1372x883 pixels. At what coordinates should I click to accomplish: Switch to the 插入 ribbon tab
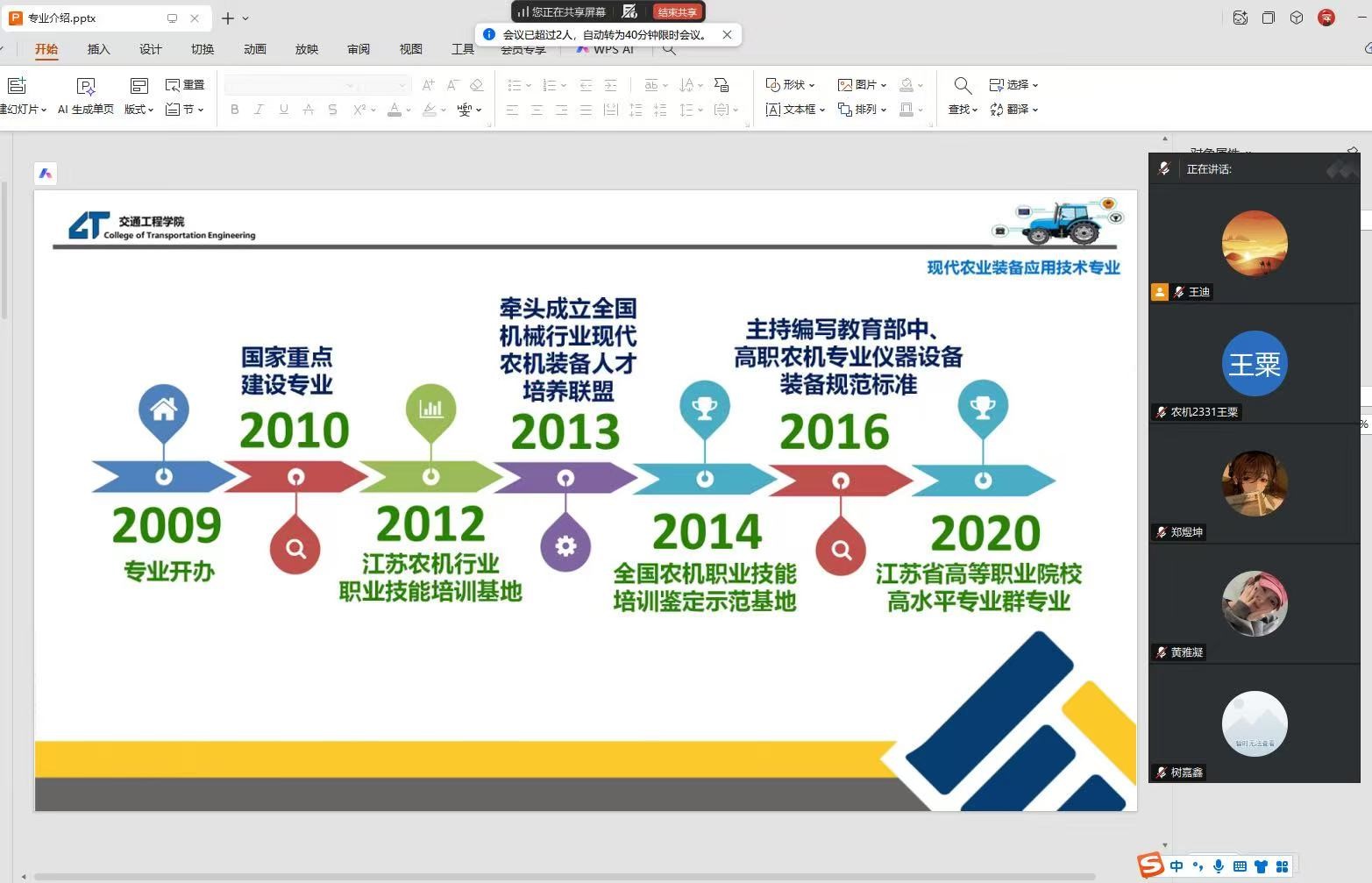98,49
